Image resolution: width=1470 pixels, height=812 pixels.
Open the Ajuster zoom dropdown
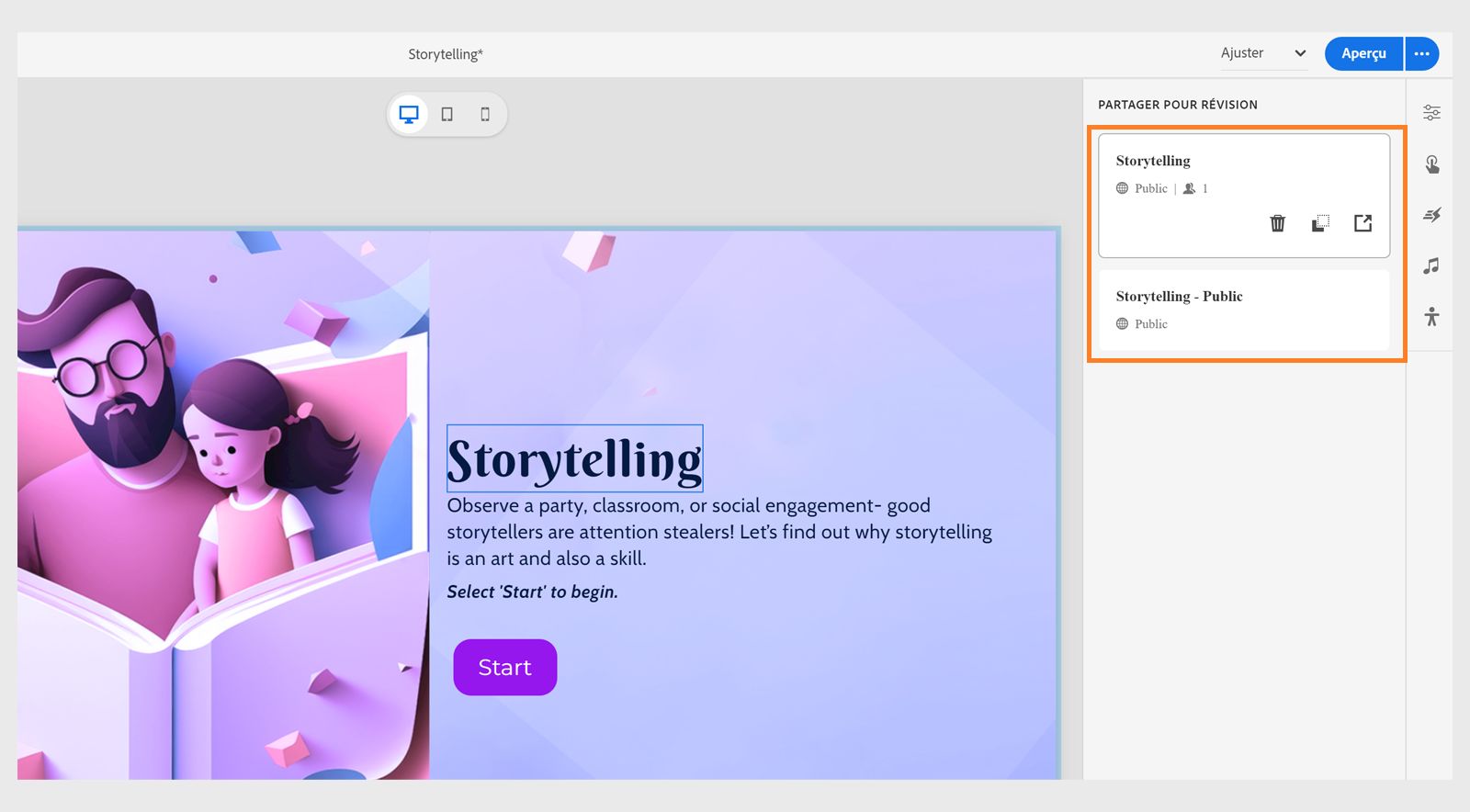tap(1263, 53)
